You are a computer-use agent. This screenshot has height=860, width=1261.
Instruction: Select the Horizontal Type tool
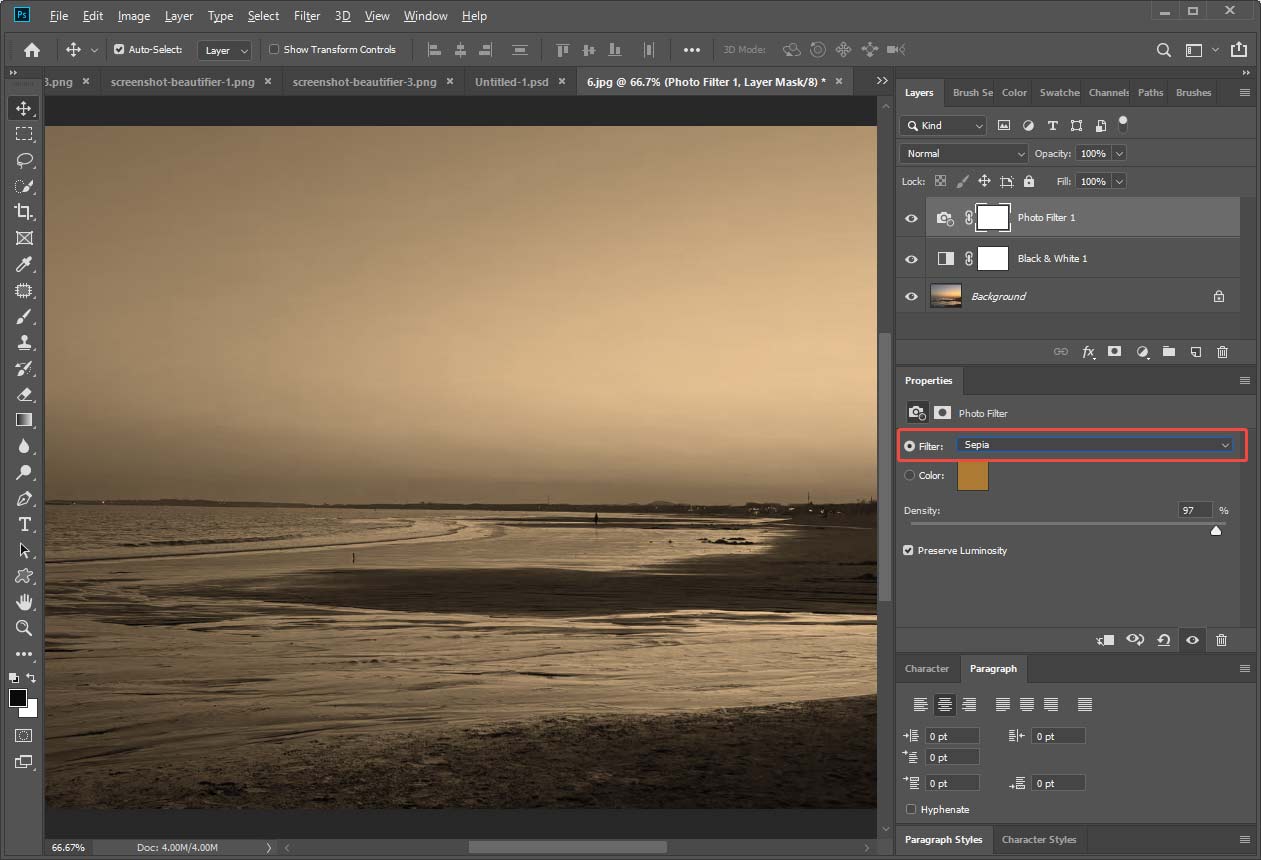(22, 524)
